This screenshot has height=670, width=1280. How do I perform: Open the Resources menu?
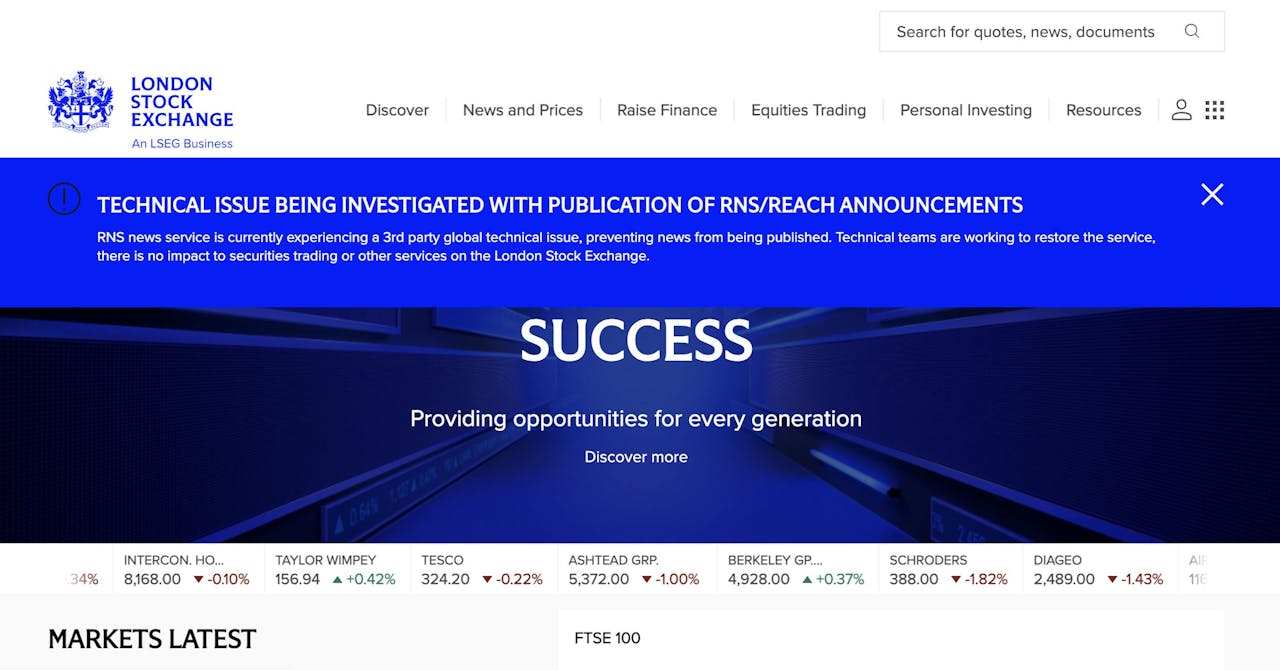click(1103, 110)
